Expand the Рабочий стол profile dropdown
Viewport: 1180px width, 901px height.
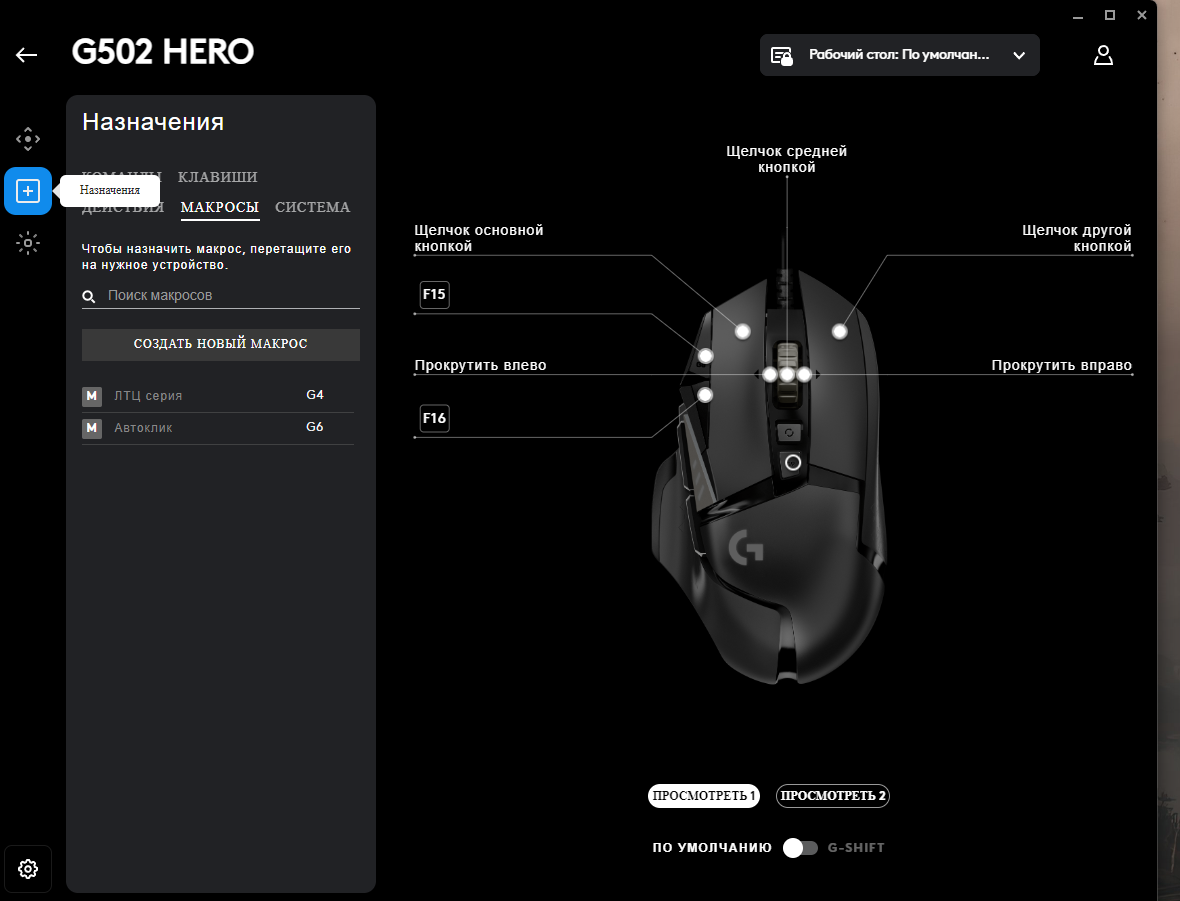pyautogui.click(x=1019, y=56)
